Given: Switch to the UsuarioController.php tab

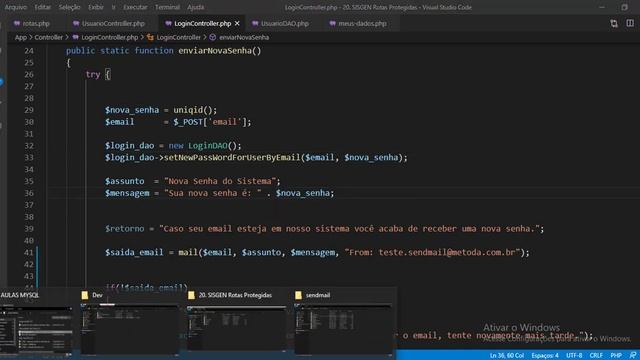Looking at the screenshot, I should click(113, 23).
